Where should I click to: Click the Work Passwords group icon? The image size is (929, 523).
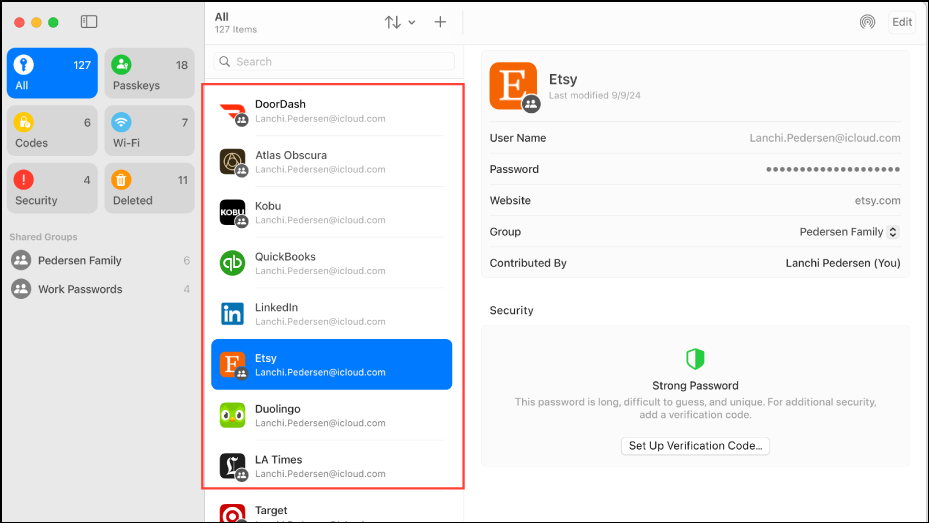pyautogui.click(x=21, y=289)
